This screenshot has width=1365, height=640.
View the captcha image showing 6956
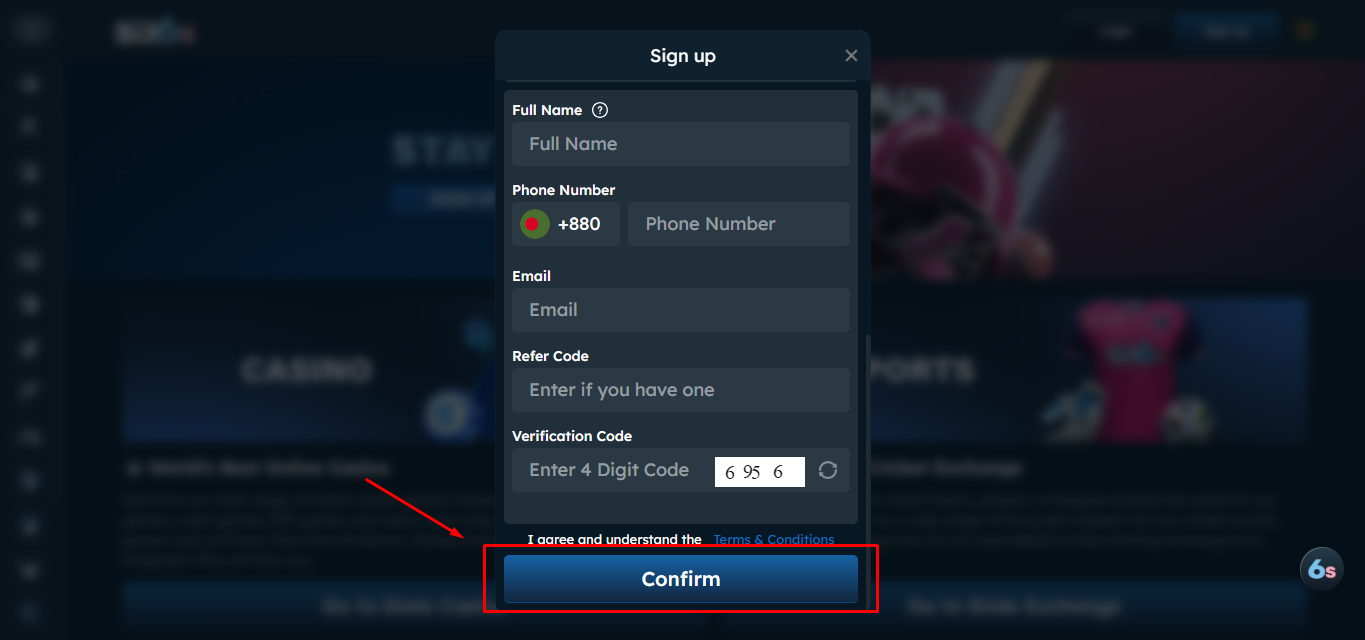tap(760, 472)
